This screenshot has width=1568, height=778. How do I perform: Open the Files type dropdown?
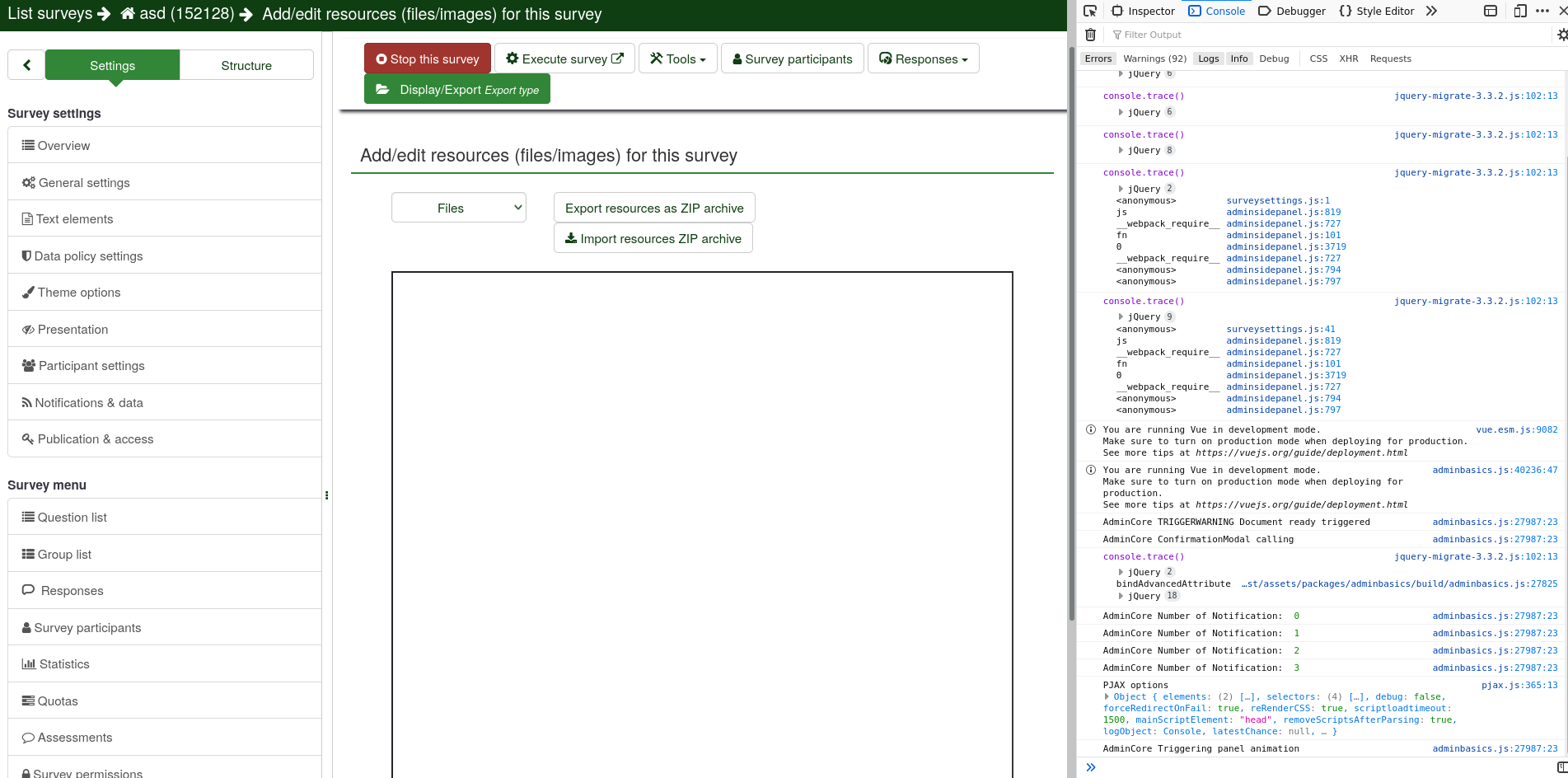click(x=459, y=208)
